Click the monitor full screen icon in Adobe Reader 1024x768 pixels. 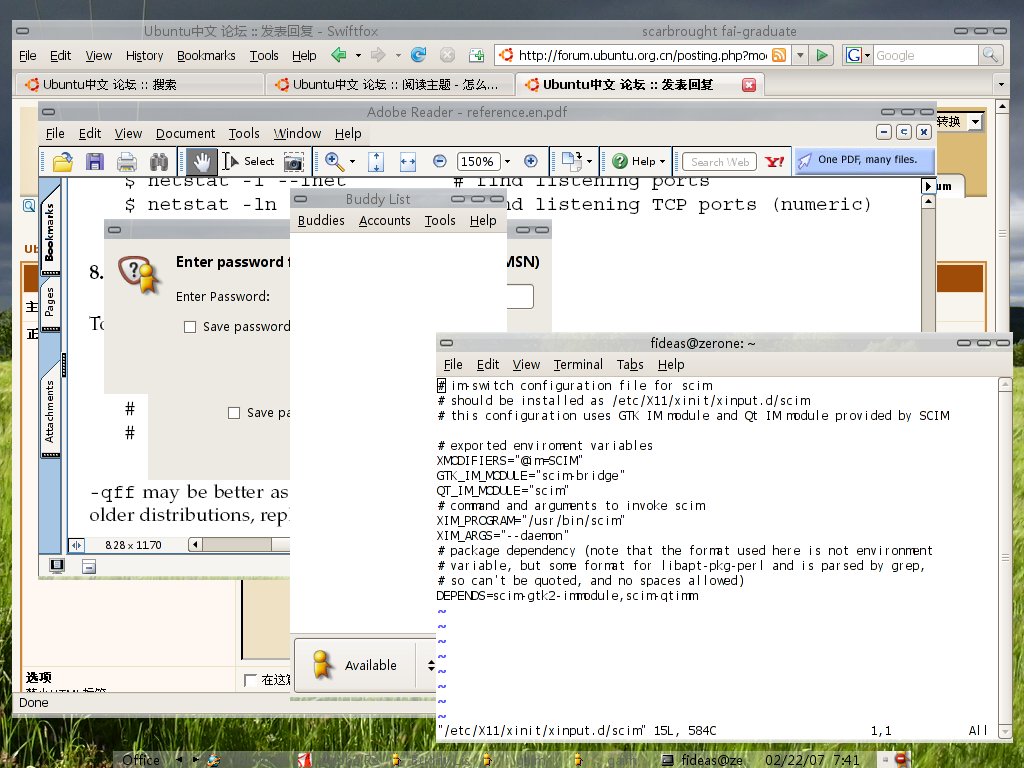[x=57, y=566]
